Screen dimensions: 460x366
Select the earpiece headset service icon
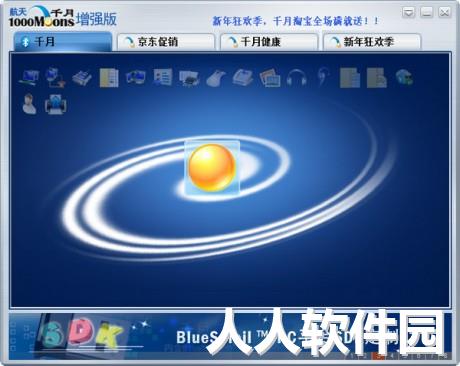(323, 77)
